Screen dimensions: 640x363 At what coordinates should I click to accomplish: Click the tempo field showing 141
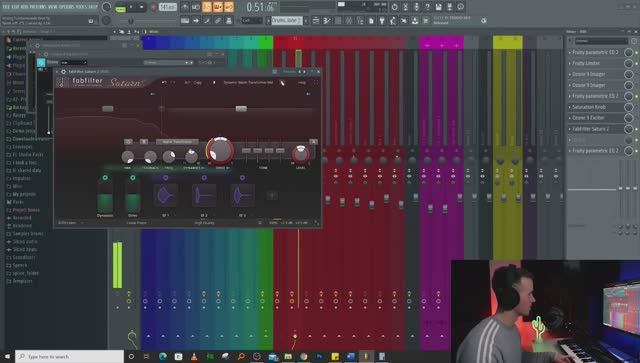click(168, 7)
